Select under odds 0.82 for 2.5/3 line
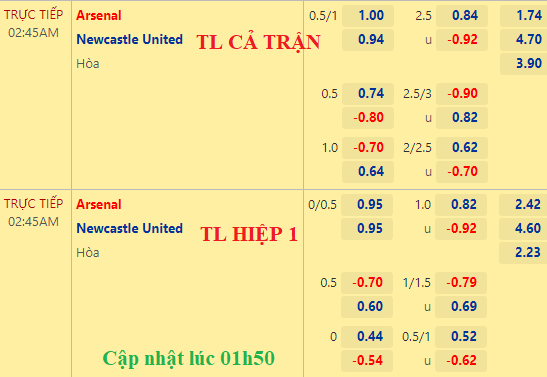Image resolution: width=547 pixels, height=377 pixels. [462, 118]
